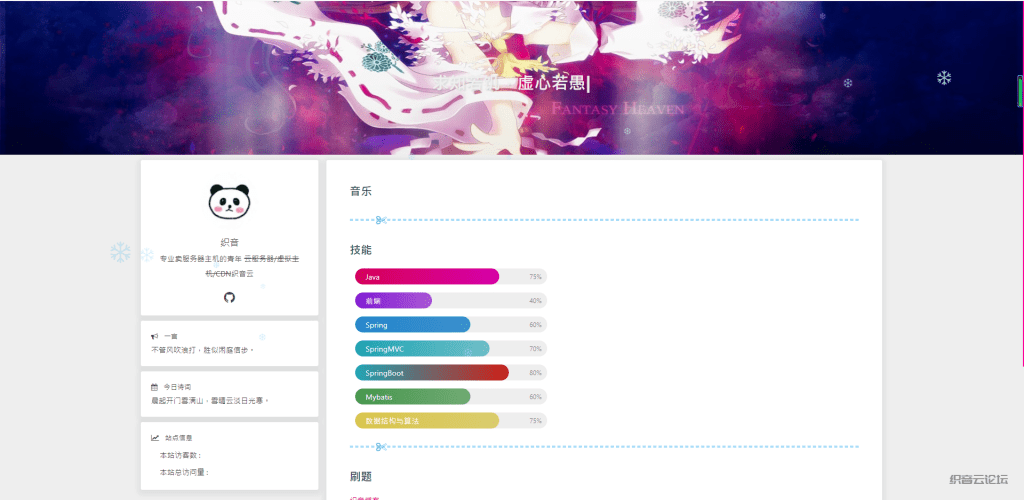Click the 音乐 section heading
This screenshot has width=1024, height=500.
361,191
